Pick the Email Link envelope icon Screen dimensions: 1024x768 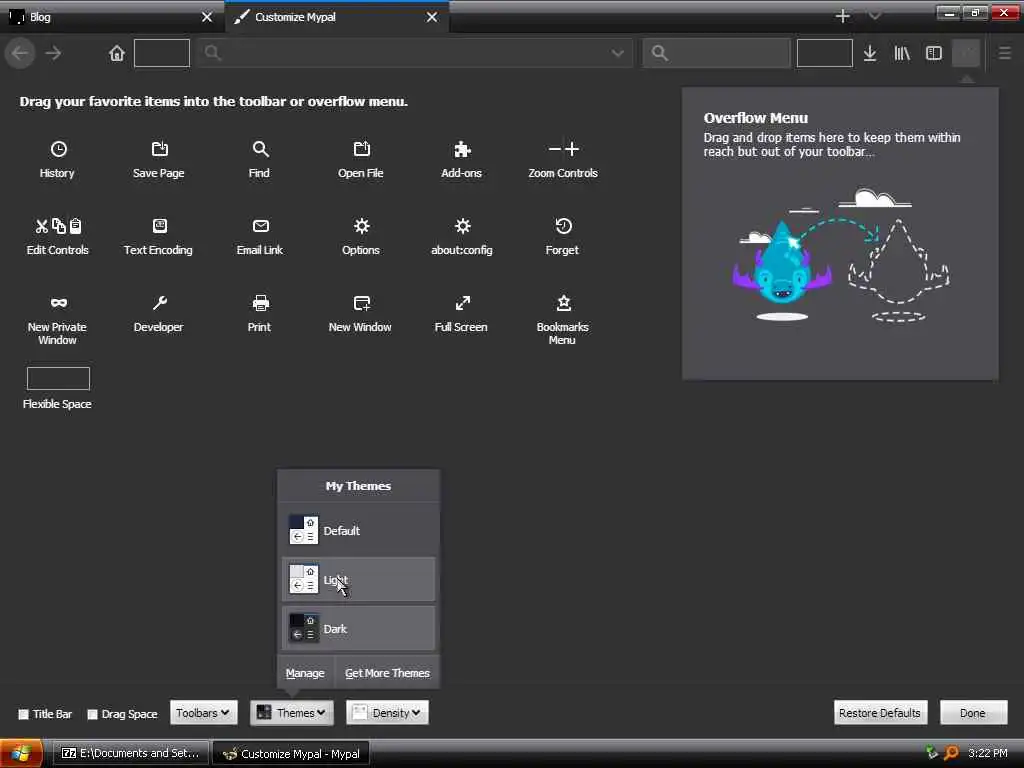260,227
